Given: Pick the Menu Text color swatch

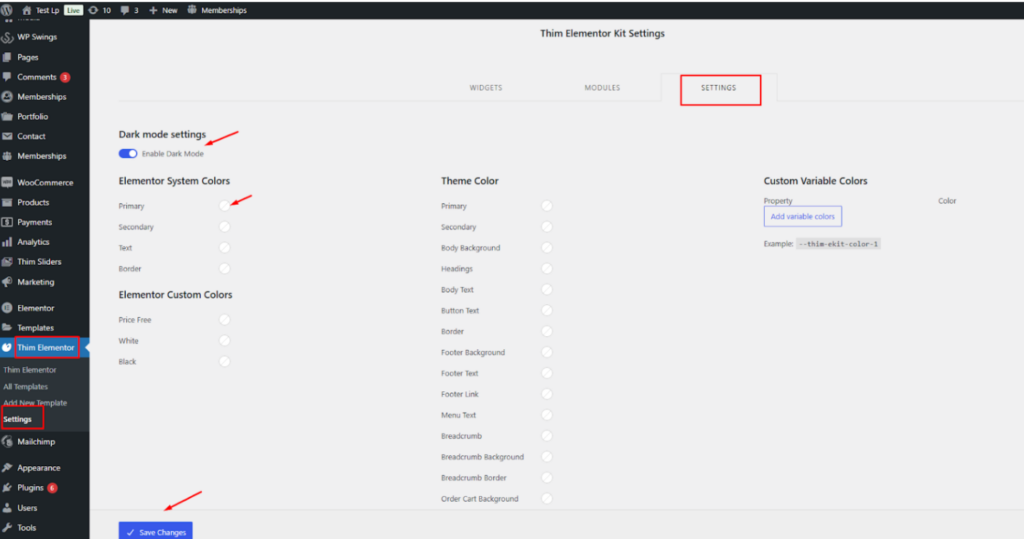Looking at the screenshot, I should click(547, 415).
